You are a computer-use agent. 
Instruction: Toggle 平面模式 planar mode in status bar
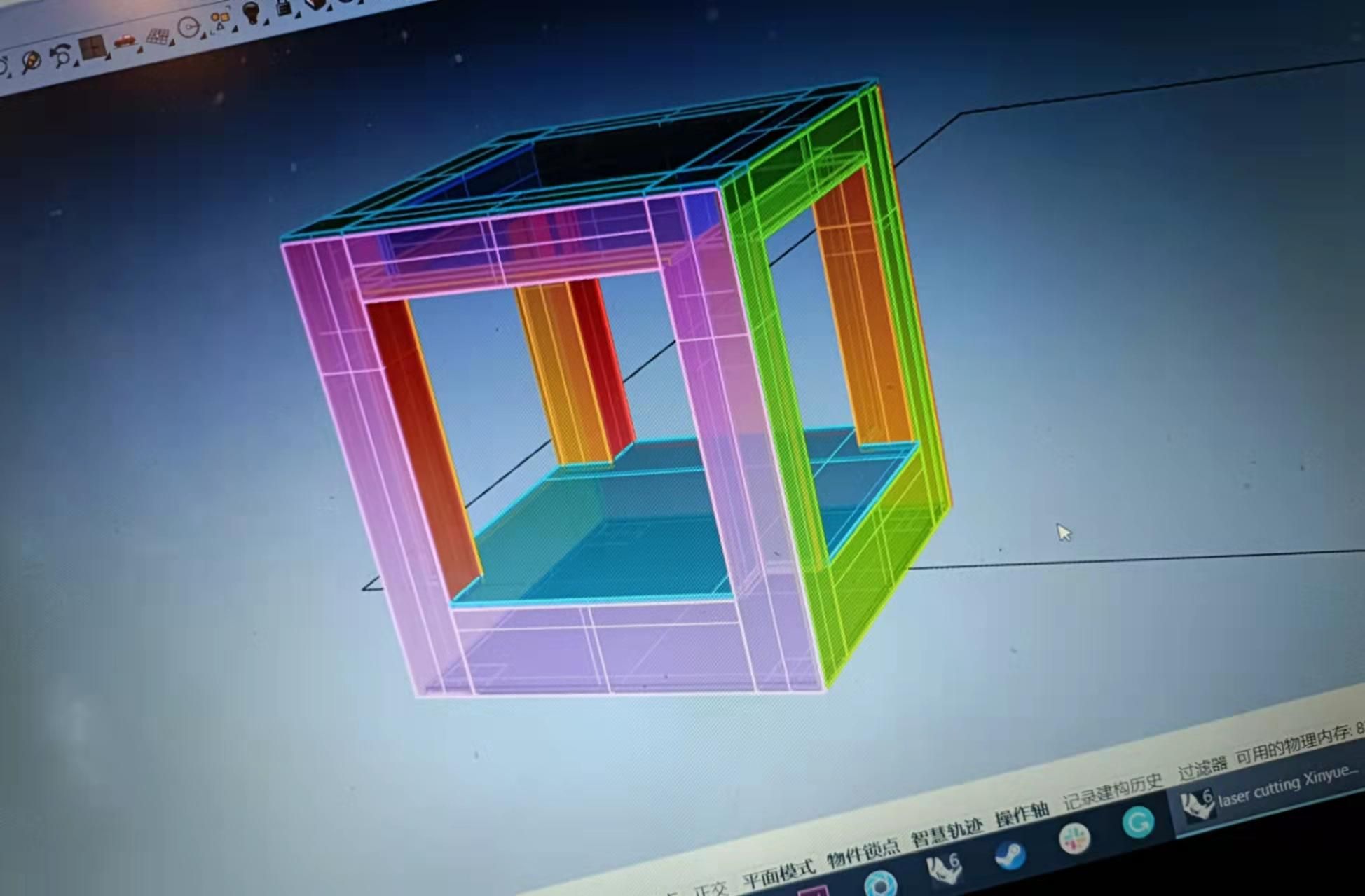point(778,872)
